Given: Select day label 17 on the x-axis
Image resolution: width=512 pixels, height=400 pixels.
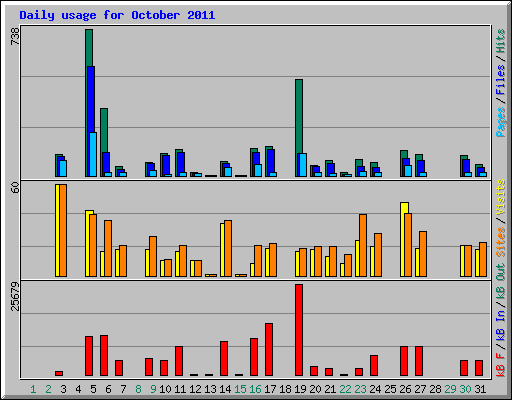Looking at the screenshot, I should click(x=270, y=389).
